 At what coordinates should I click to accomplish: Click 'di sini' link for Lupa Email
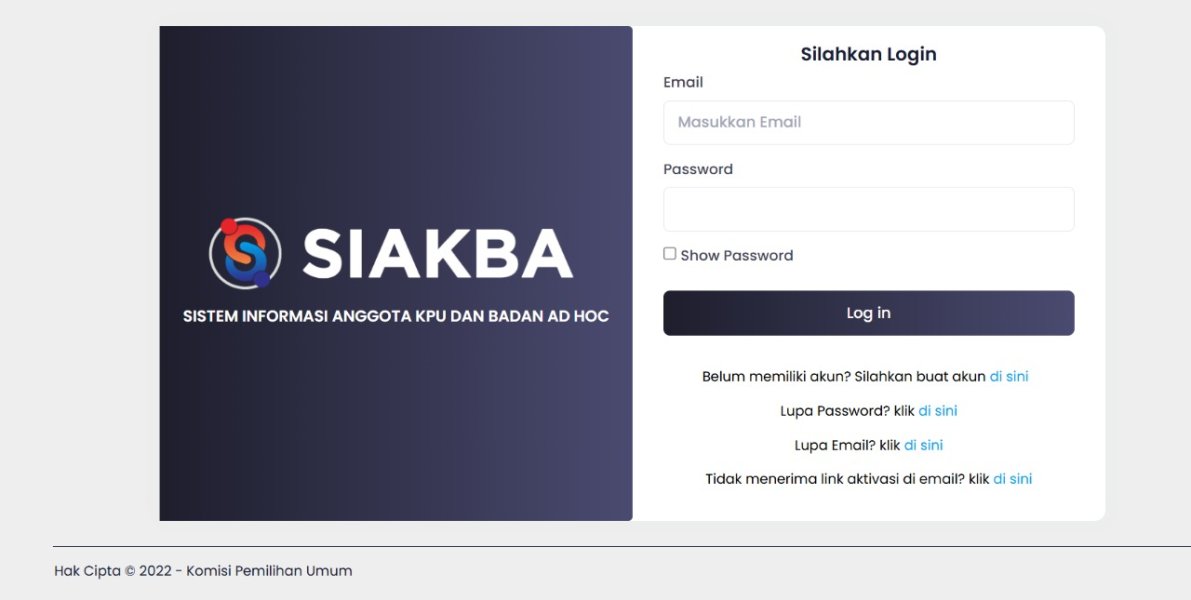pyautogui.click(x=923, y=445)
